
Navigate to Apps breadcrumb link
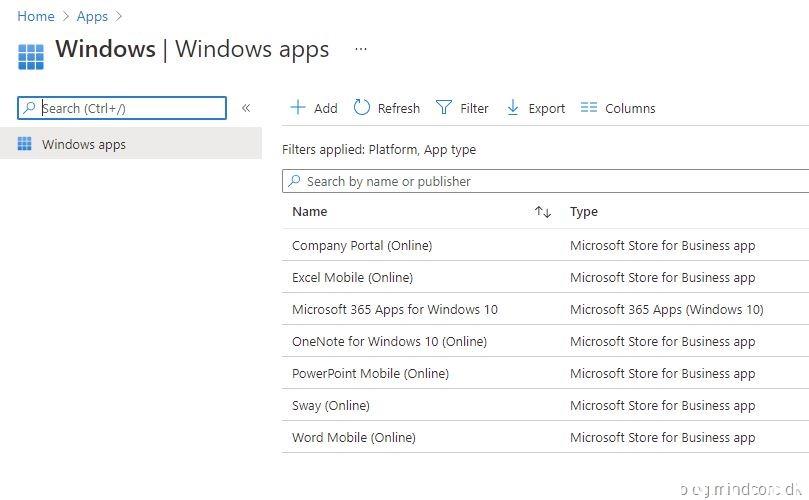(x=93, y=16)
